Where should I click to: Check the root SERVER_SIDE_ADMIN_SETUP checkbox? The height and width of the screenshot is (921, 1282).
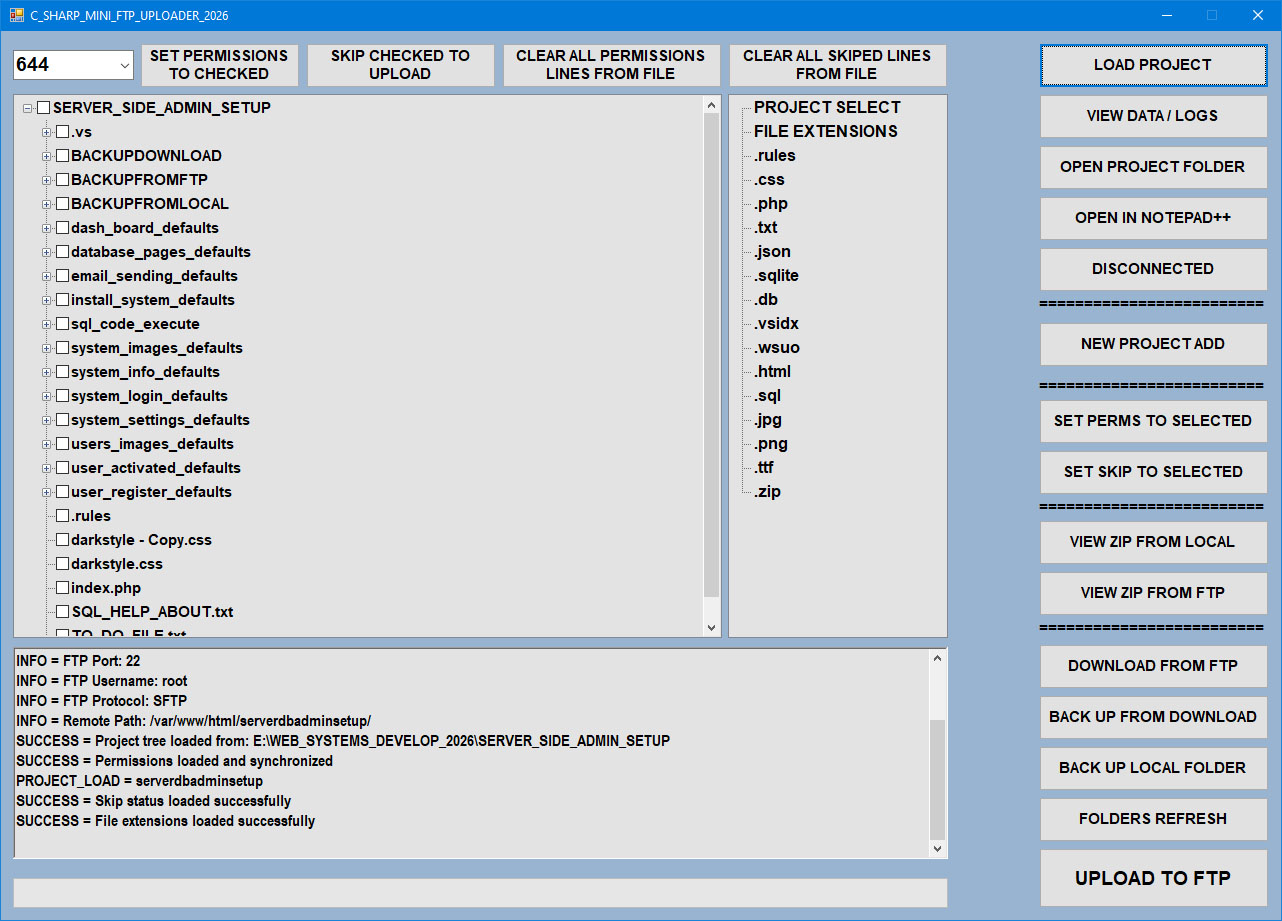tap(45, 108)
